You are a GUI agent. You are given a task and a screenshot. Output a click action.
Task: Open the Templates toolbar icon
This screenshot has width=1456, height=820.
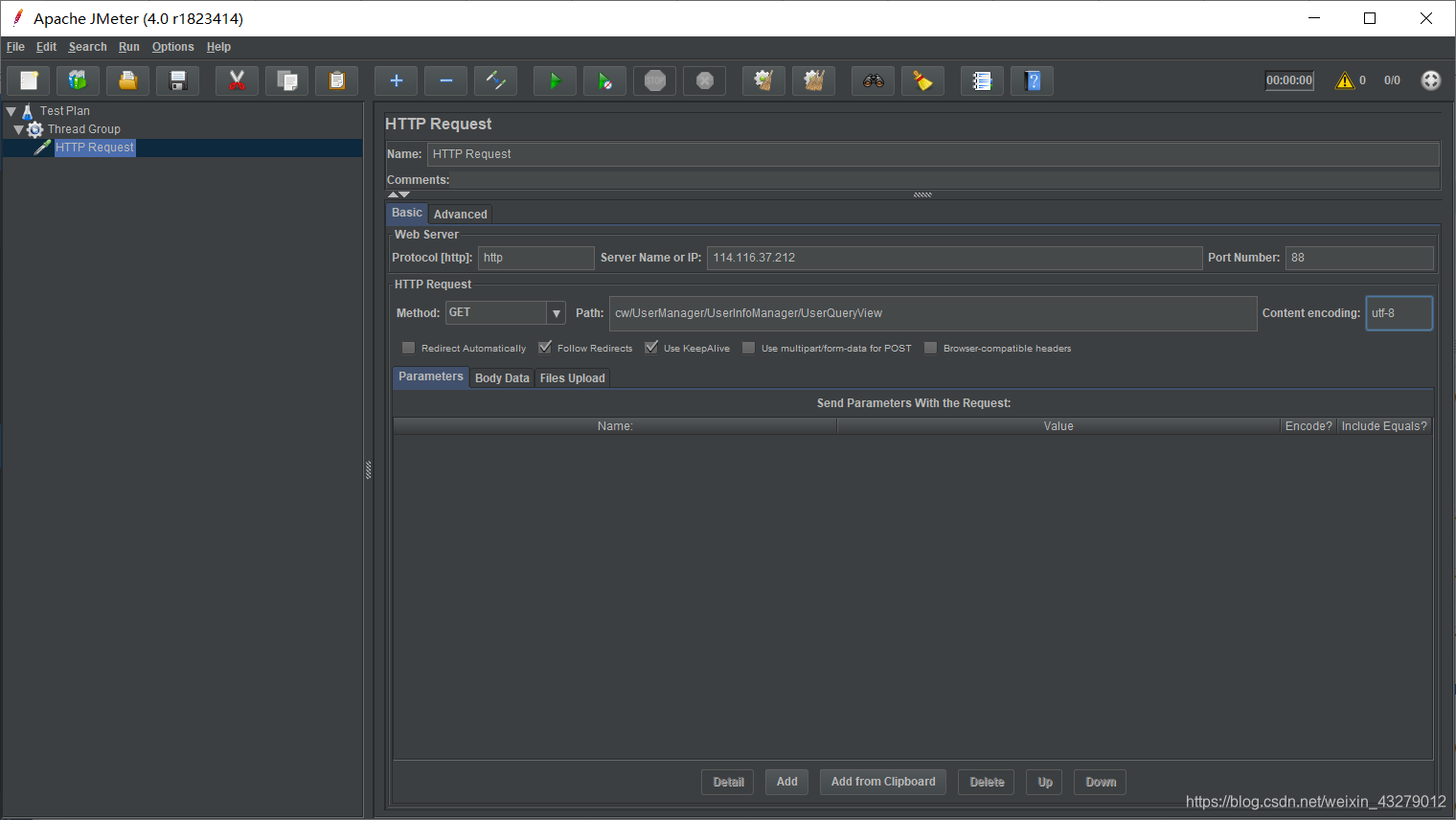pyautogui.click(x=79, y=80)
